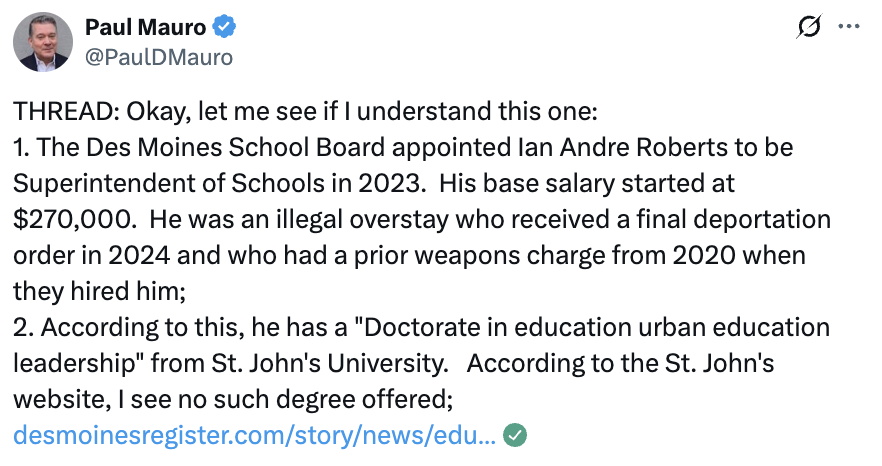Open Paul Mauro's profile picture
This screenshot has width=882, height=466.
coord(41,44)
